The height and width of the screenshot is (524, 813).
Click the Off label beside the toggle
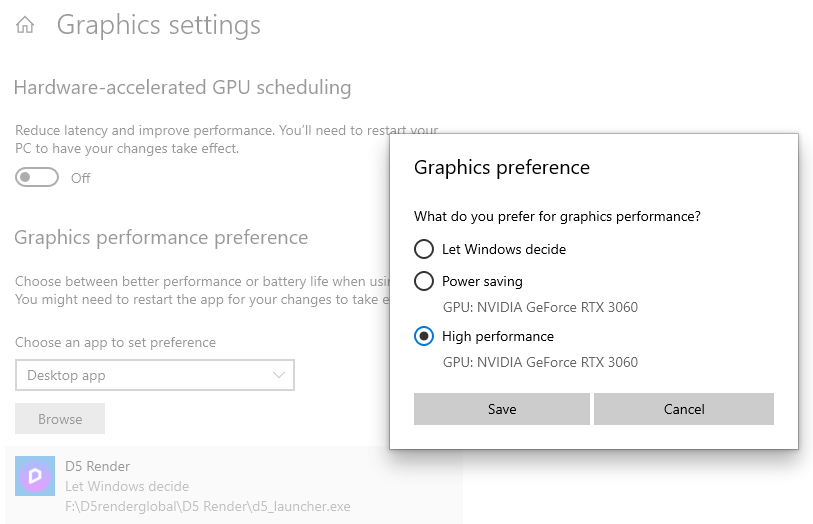(x=81, y=178)
